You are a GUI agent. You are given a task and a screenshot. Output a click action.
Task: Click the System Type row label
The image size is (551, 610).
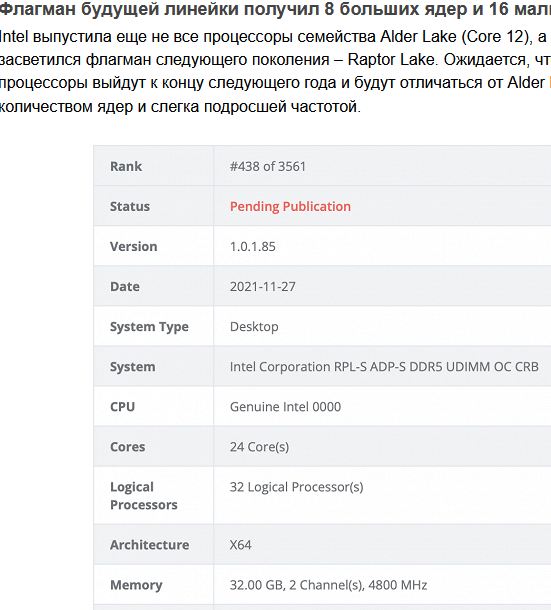click(149, 327)
